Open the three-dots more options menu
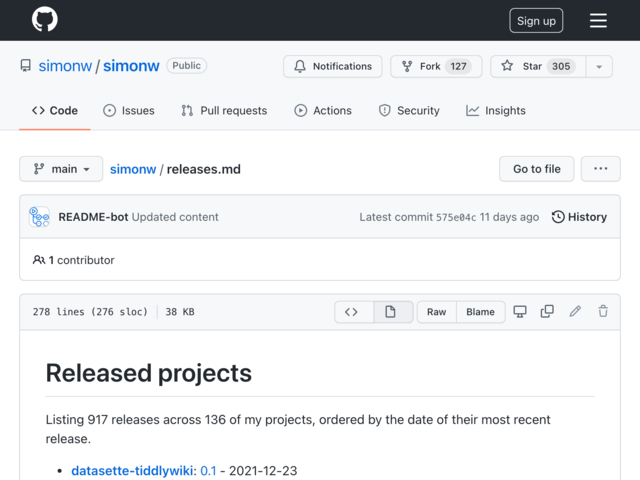The width and height of the screenshot is (640, 480). 600,169
